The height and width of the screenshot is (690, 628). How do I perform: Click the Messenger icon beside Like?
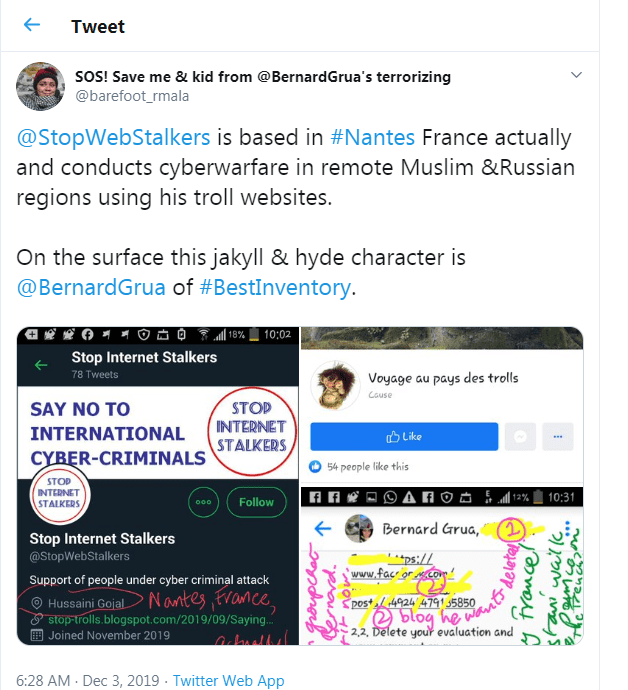pyautogui.click(x=521, y=436)
